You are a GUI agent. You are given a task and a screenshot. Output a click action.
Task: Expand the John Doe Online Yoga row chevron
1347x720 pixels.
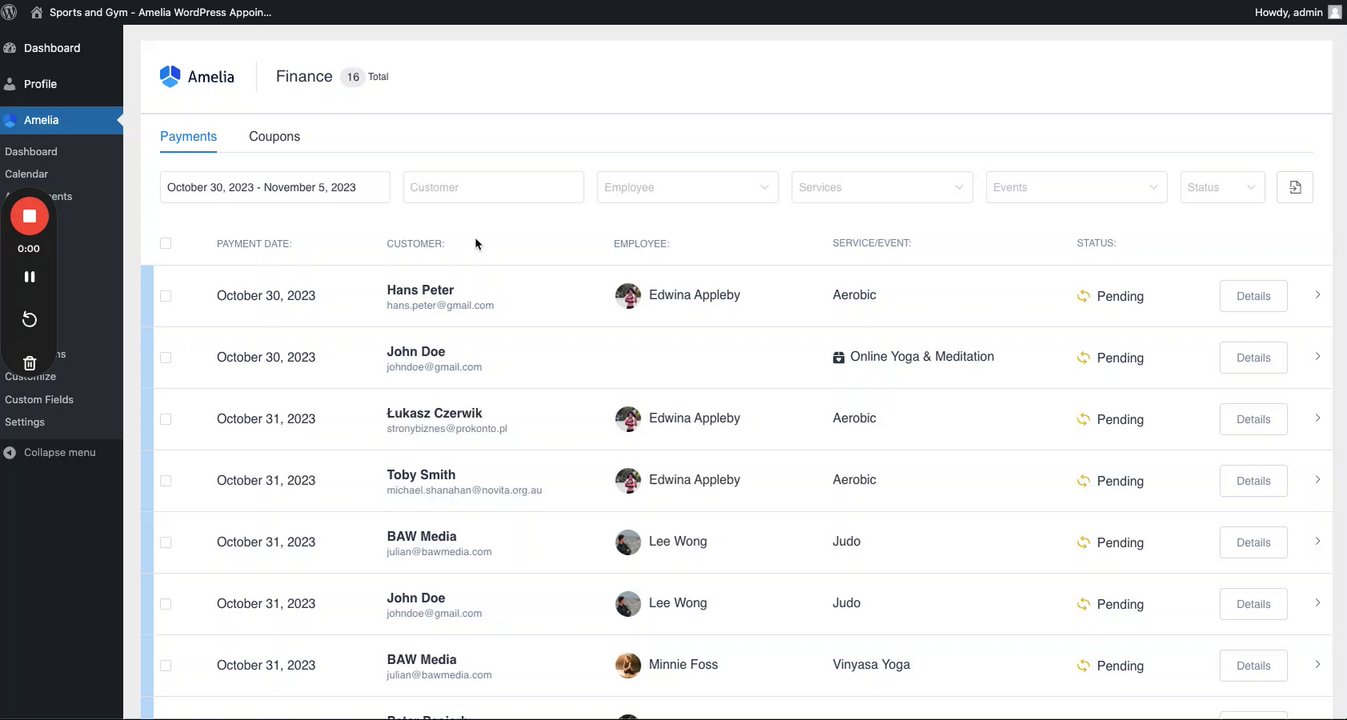pos(1318,357)
